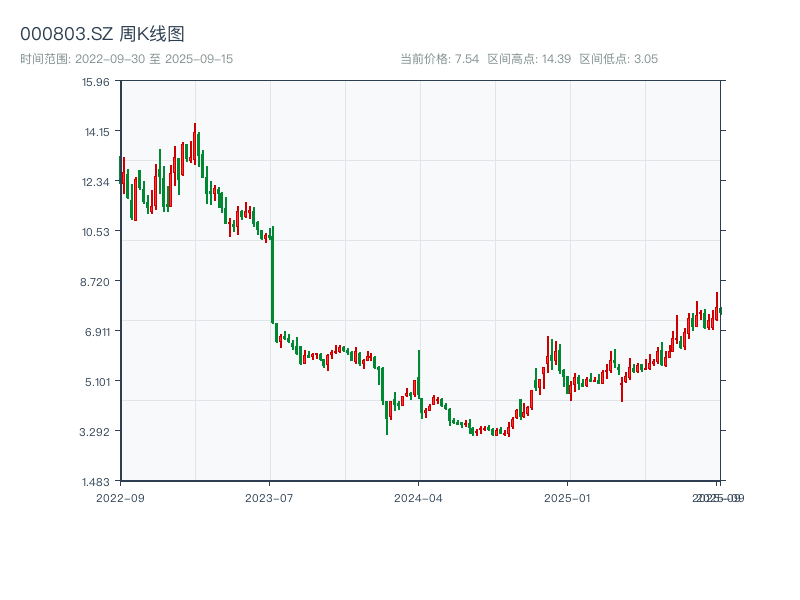Click the 10.53 y-axis price label
800x600 pixels.
[x=96, y=231]
